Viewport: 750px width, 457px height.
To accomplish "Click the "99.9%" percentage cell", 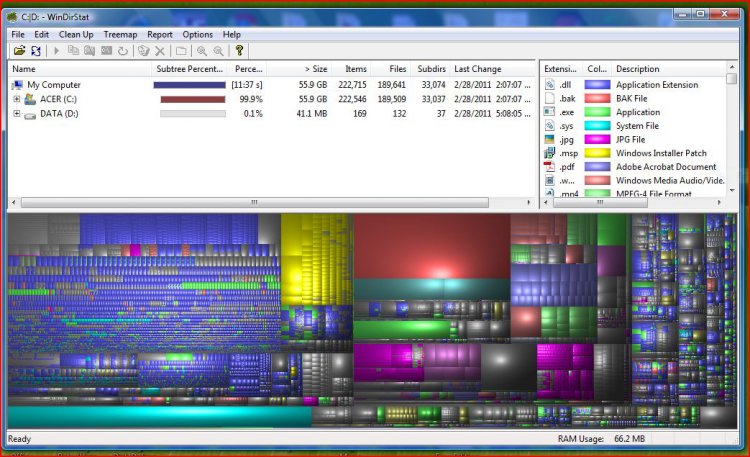I will (x=251, y=100).
